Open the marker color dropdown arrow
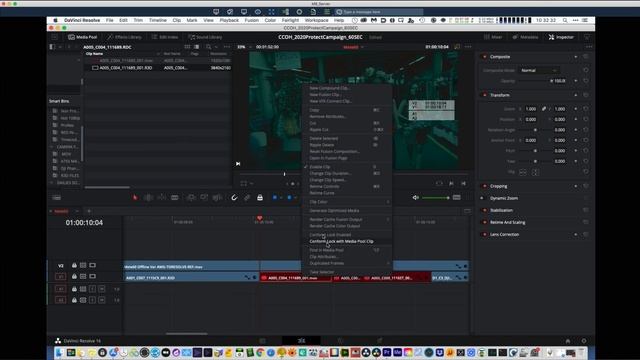The image size is (640, 360). [295, 198]
